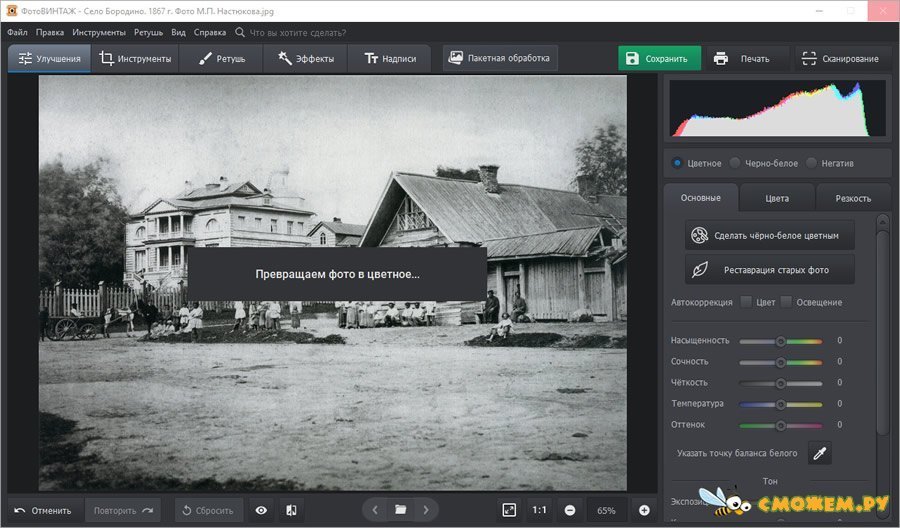Click the fit-to-screen icon
Image resolution: width=900 pixels, height=528 pixels.
pos(509,510)
